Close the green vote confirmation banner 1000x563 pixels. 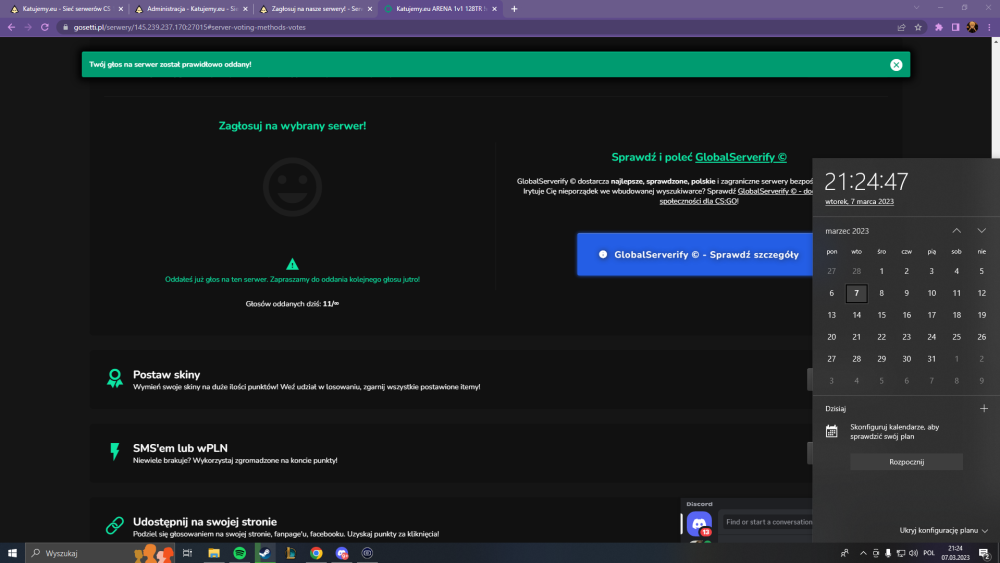coord(896,64)
